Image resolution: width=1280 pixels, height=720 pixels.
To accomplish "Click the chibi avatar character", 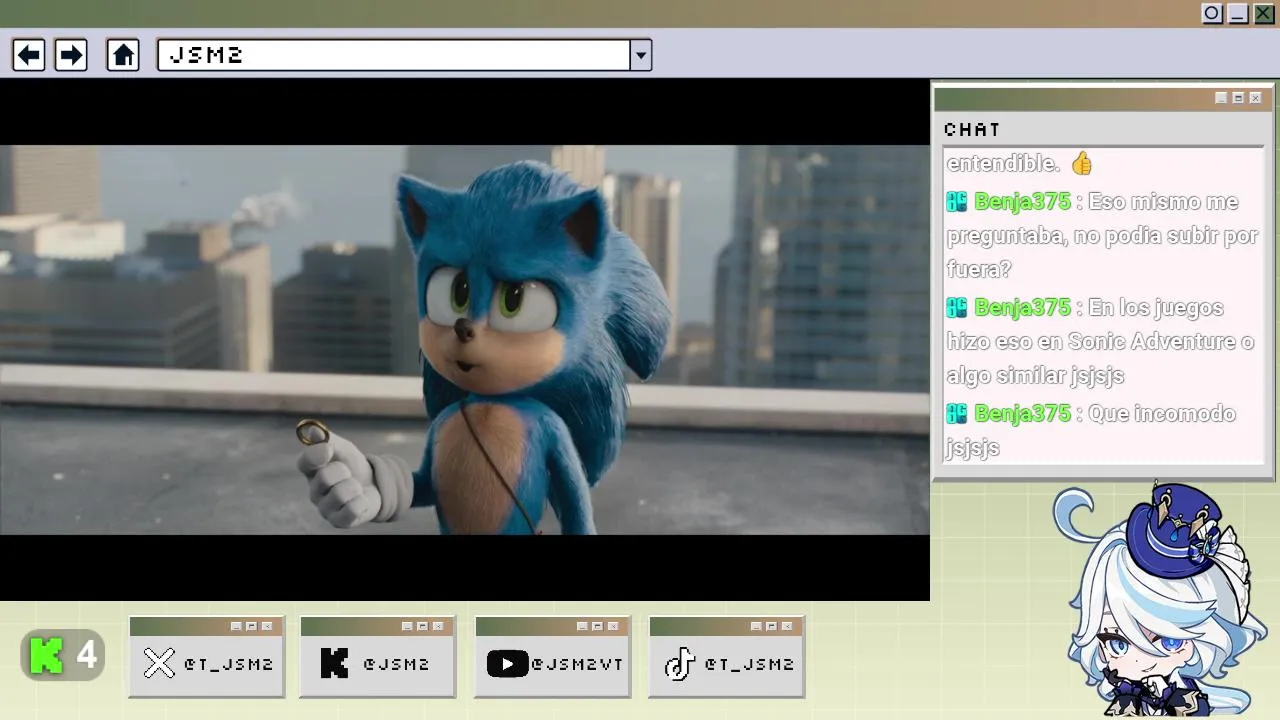I will pyautogui.click(x=1160, y=600).
